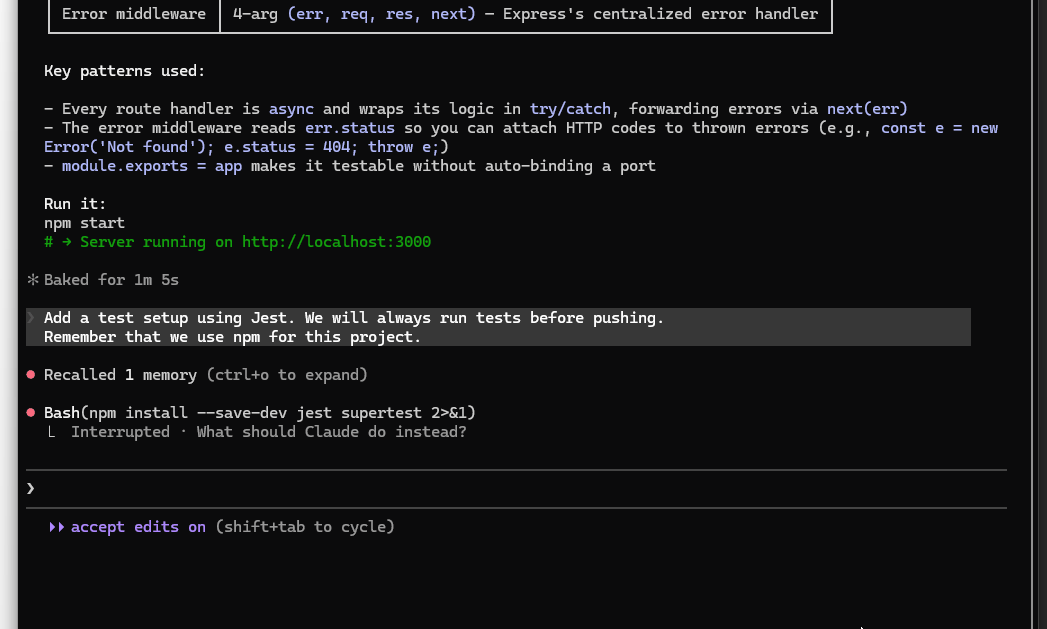Toggle the accept edits on mode indicator
1047x629 pixels.
click(x=138, y=527)
